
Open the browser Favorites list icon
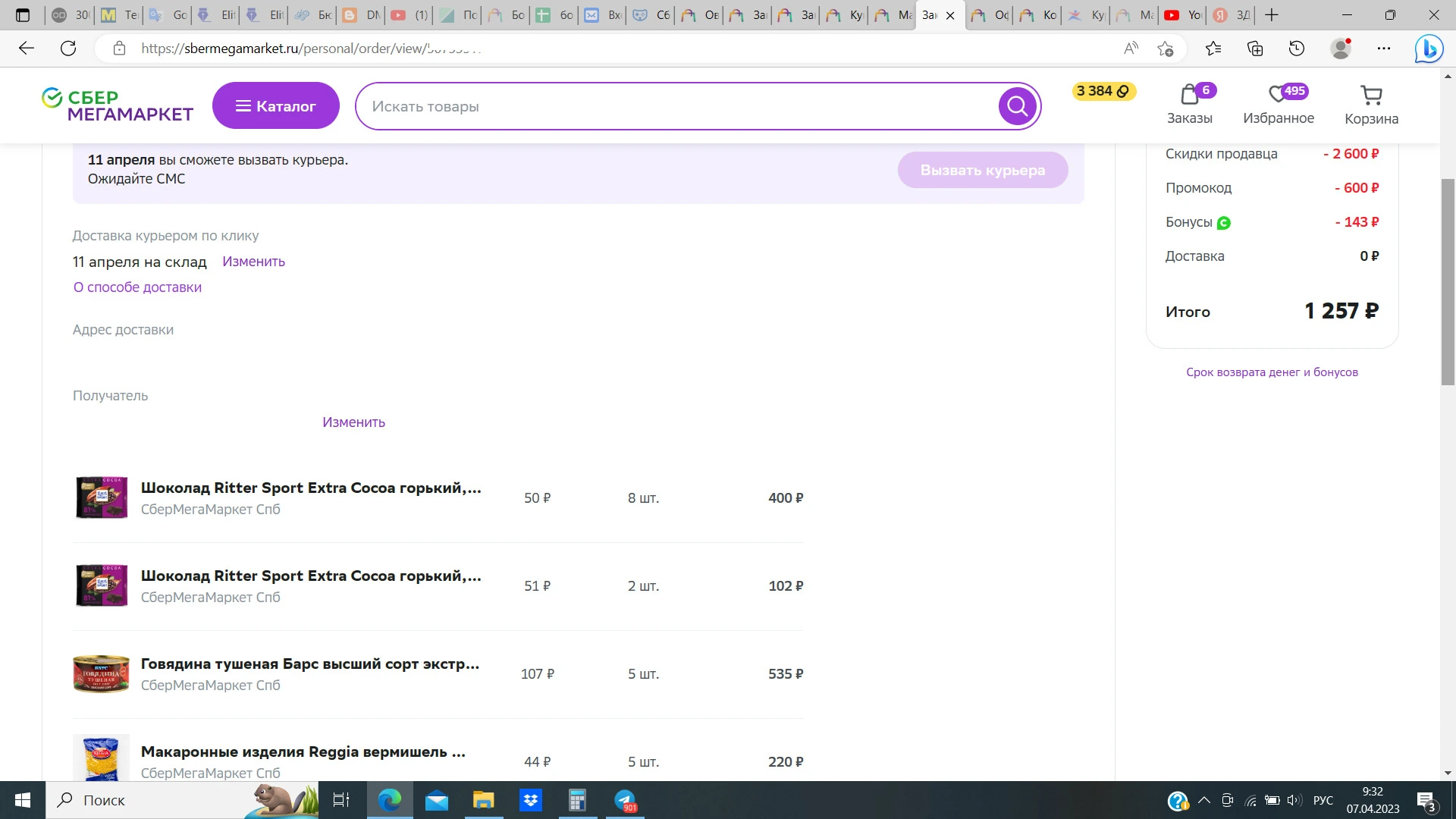(1213, 49)
